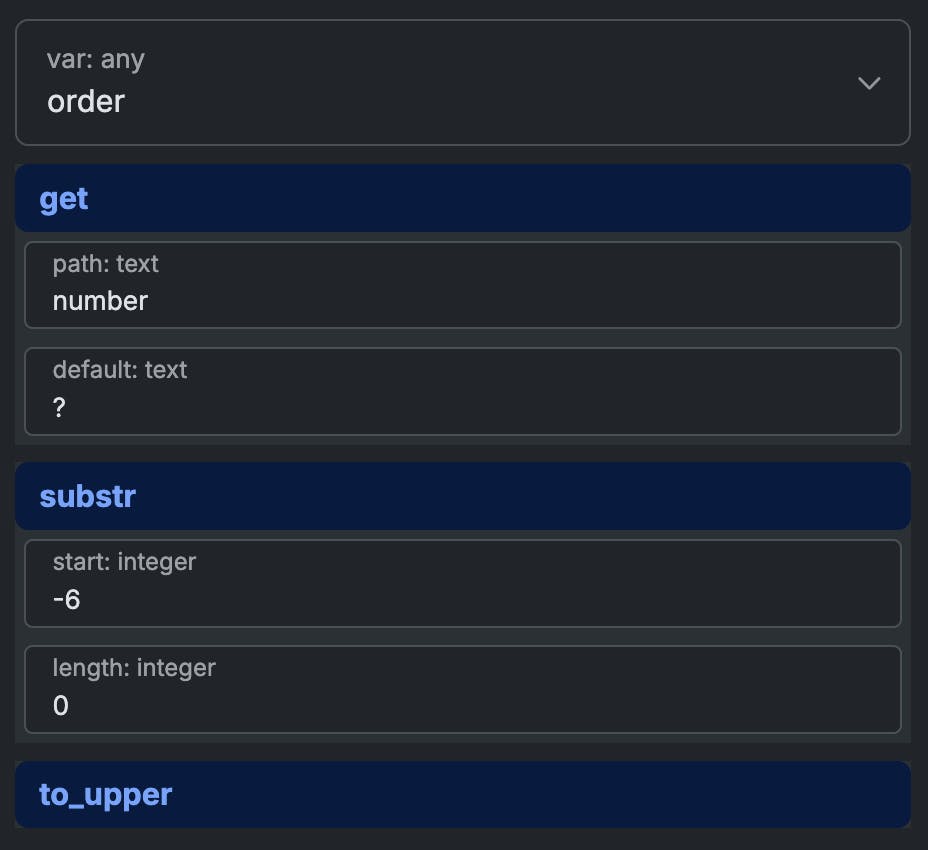928x850 pixels.
Task: Focus the length integer field
Action: (462, 689)
